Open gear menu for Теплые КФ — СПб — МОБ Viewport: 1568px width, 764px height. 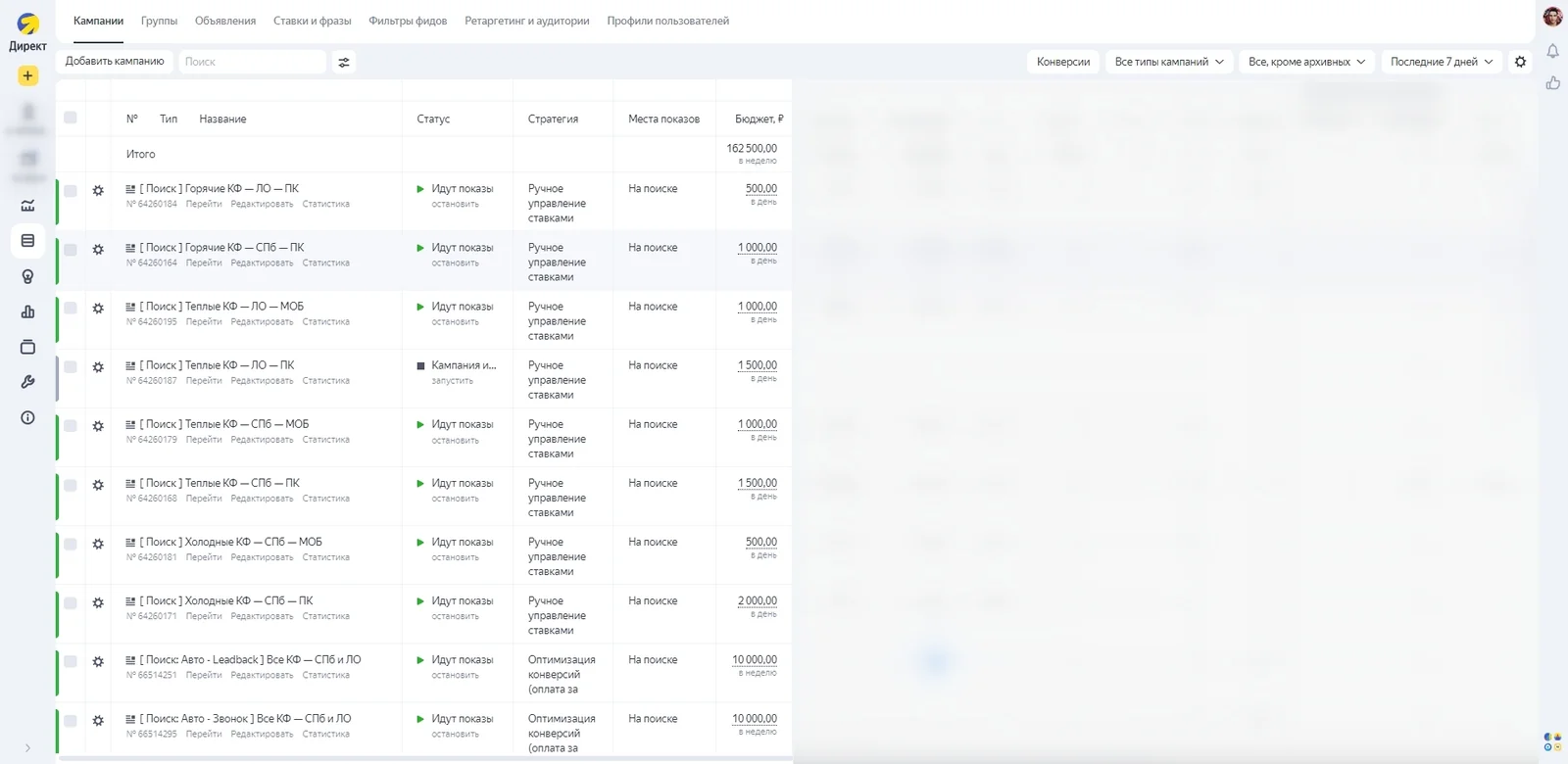[x=98, y=426]
